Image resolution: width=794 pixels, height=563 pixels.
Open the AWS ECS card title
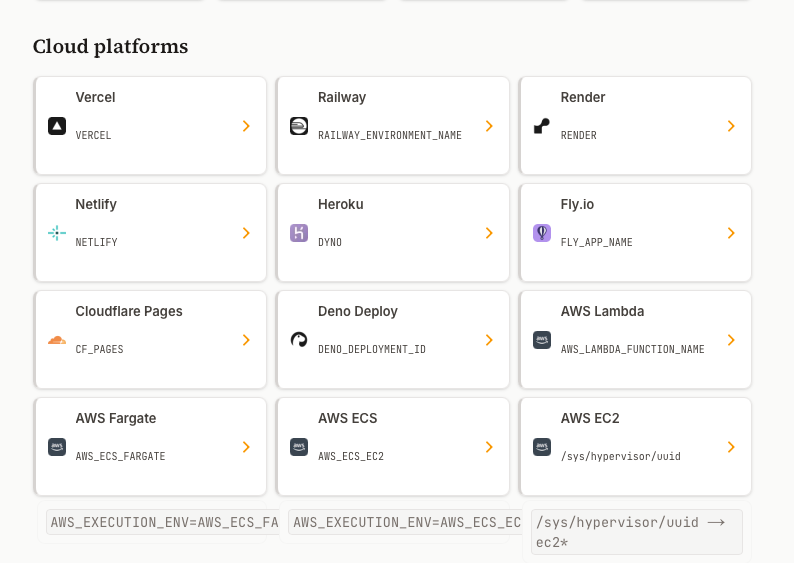pos(347,418)
